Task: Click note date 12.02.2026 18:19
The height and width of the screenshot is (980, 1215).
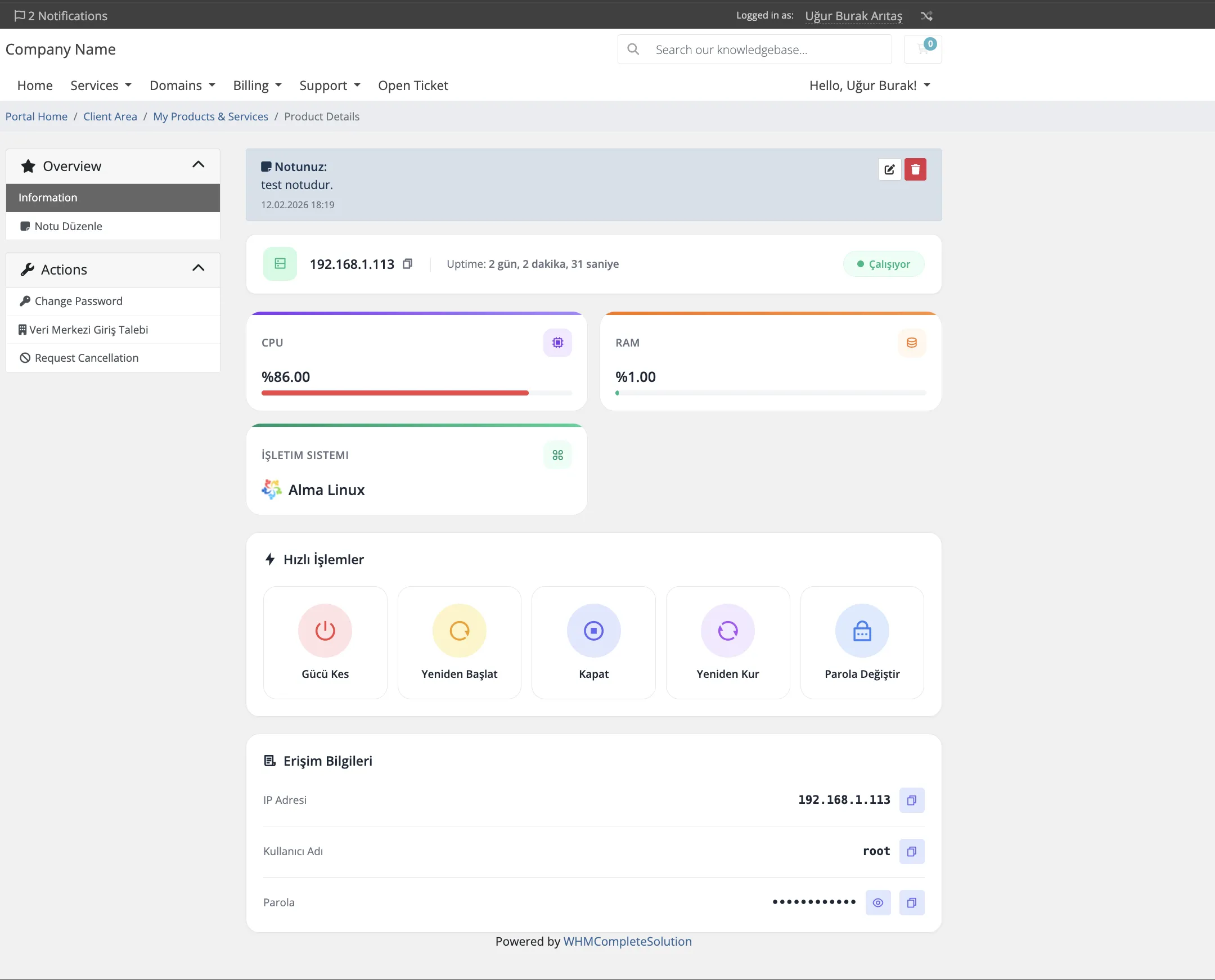Action: pos(298,204)
